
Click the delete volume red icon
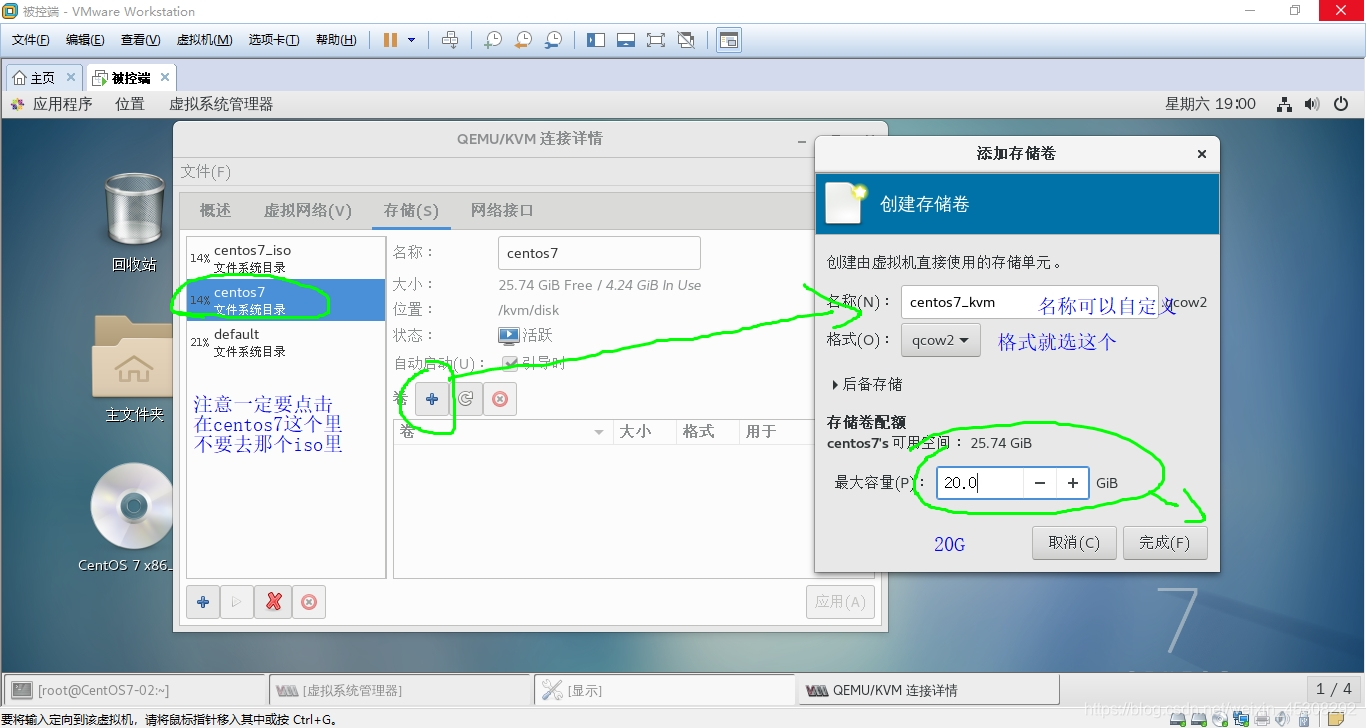coord(500,399)
